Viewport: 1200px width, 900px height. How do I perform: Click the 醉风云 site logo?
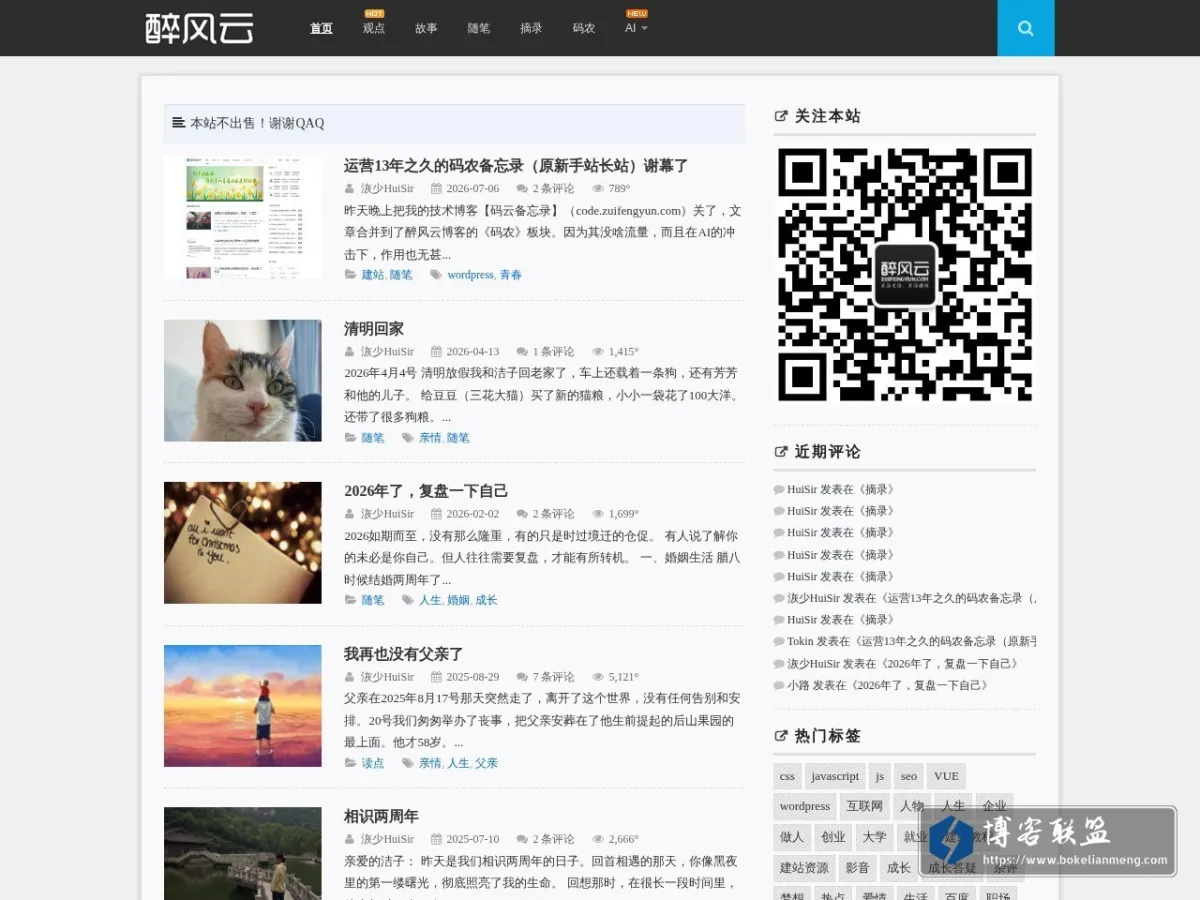click(199, 28)
